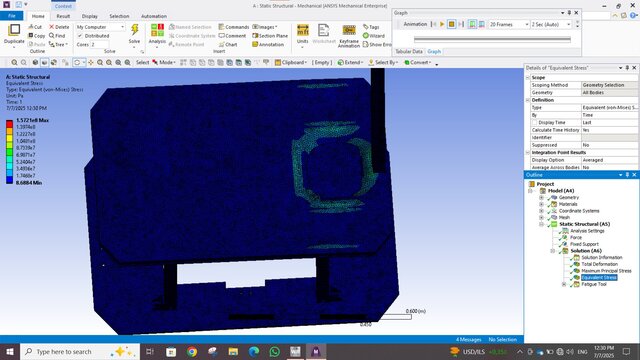Stop the animation playback
640x360 pixels.
pyautogui.click(x=451, y=24)
